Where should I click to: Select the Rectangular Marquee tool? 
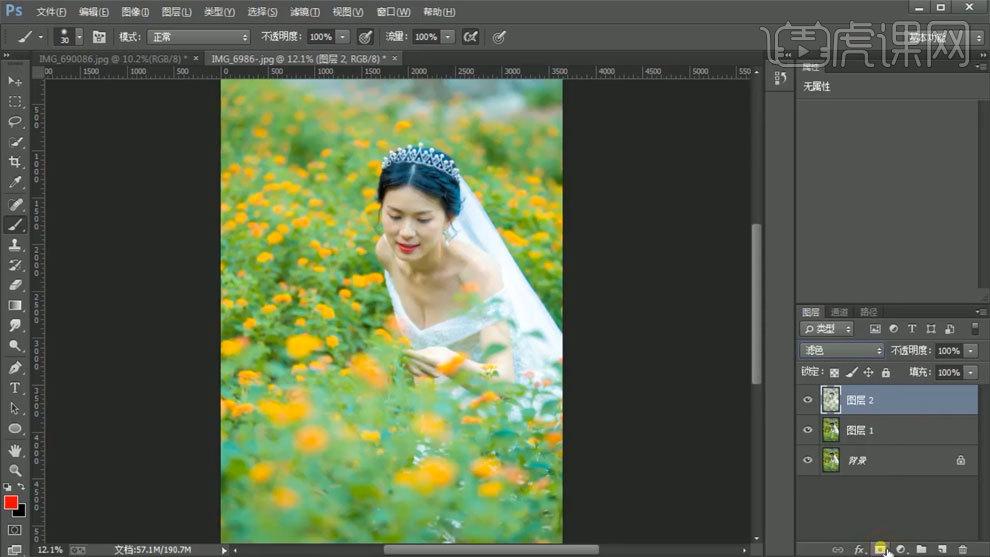15,102
